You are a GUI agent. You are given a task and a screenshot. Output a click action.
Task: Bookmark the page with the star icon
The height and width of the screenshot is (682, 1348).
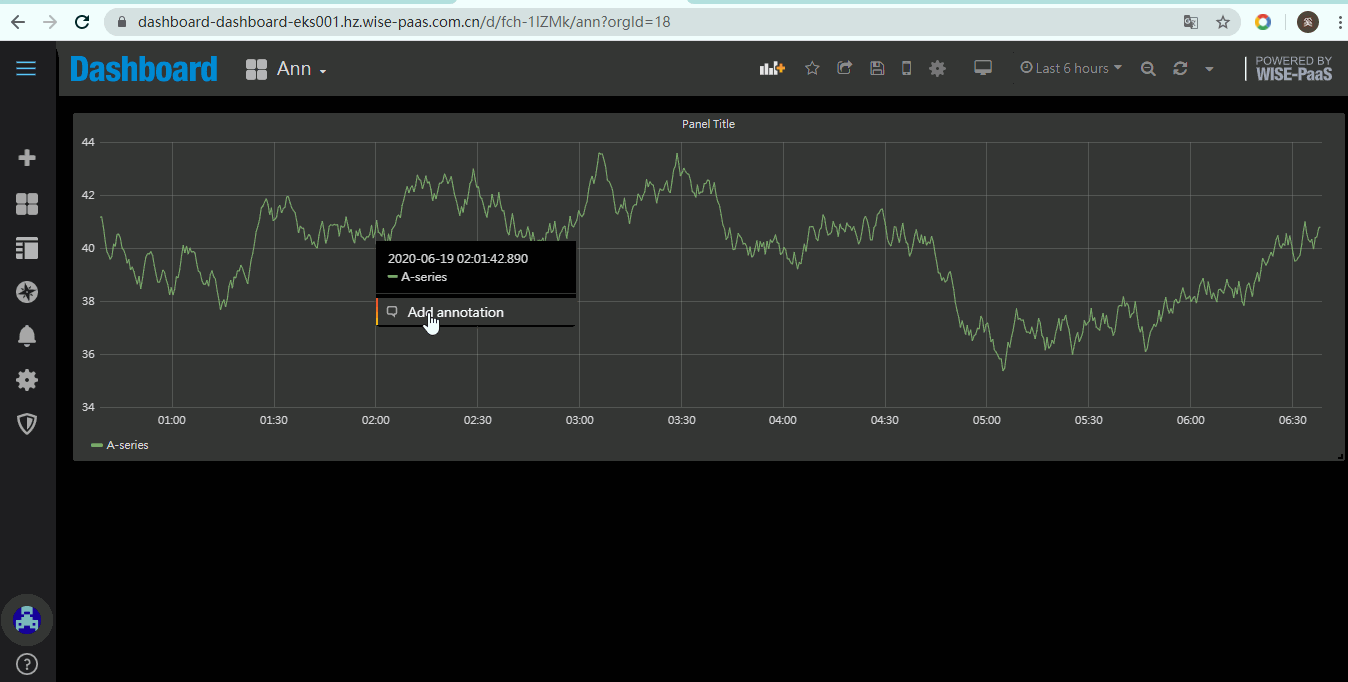click(x=1222, y=21)
